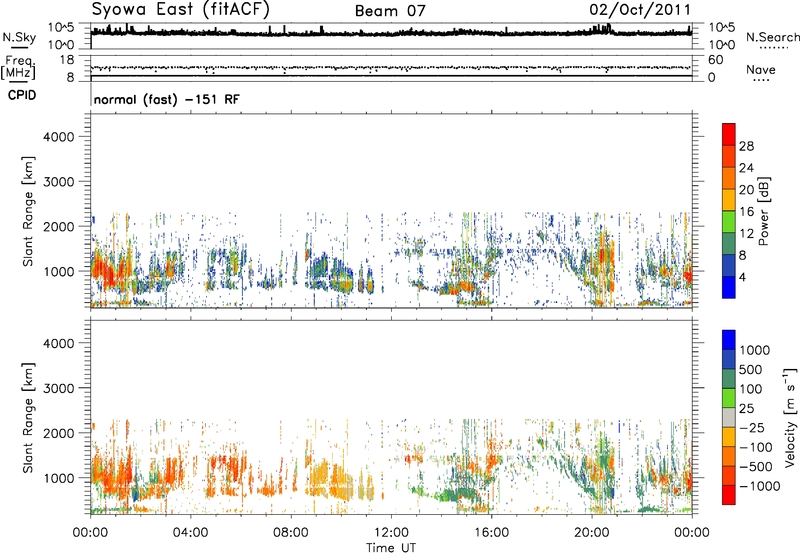Click the "Power [dB]" color bar title
The image size is (800, 554).
pyautogui.click(x=763, y=211)
